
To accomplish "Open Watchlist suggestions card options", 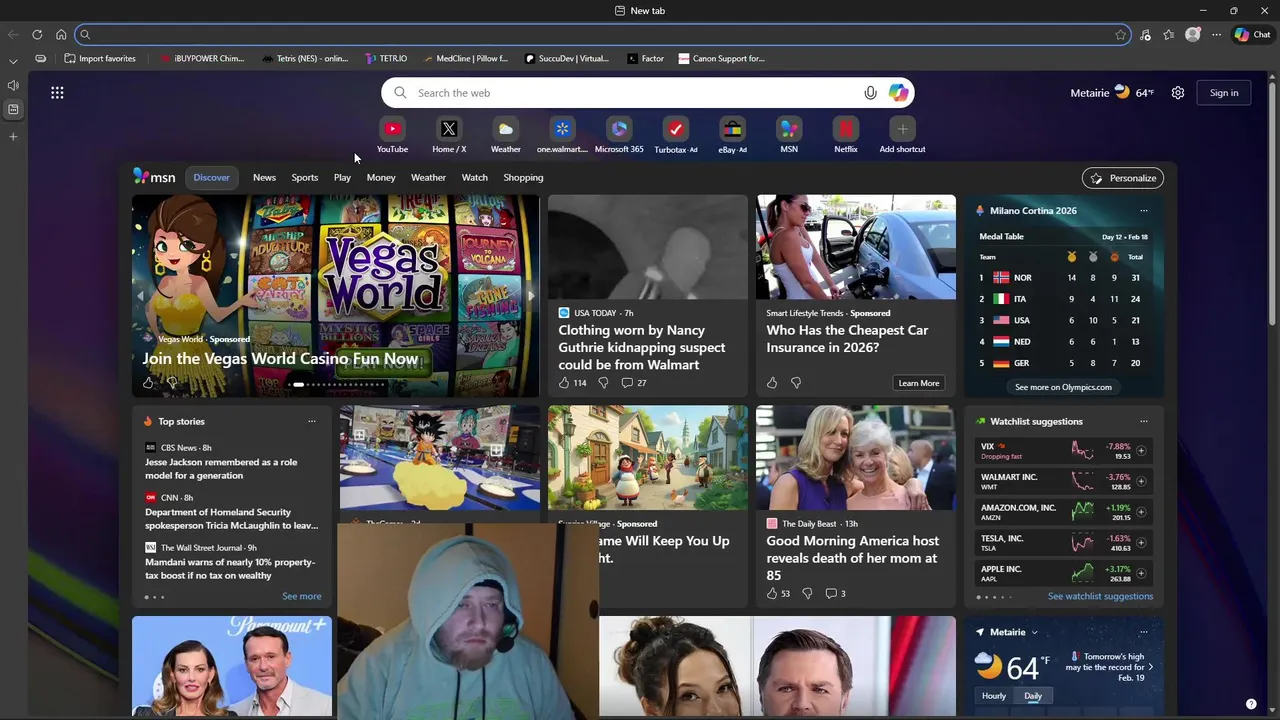I will (x=1144, y=422).
